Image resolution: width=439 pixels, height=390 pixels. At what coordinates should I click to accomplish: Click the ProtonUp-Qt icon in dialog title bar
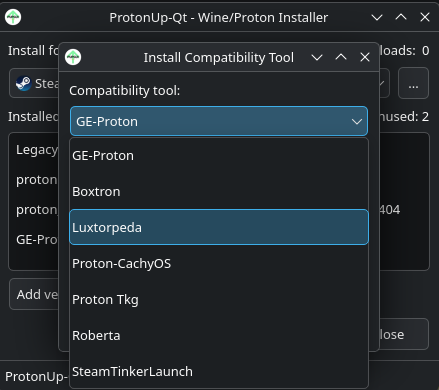click(73, 57)
